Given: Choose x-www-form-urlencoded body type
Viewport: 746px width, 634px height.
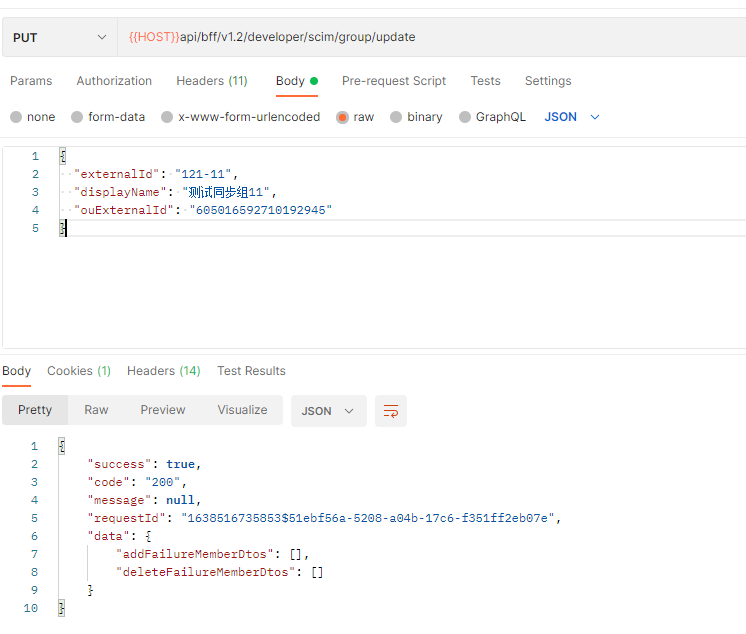Looking at the screenshot, I should [167, 117].
